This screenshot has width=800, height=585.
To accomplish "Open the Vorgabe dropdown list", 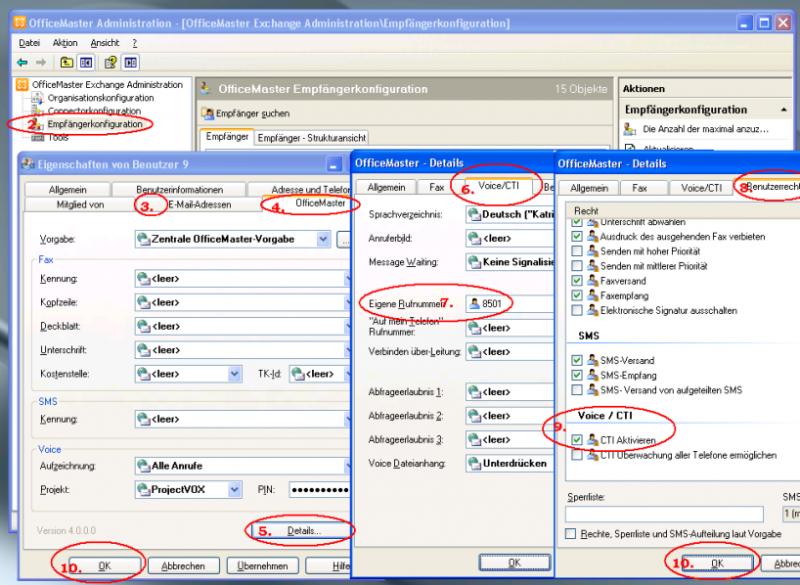I will pos(322,238).
